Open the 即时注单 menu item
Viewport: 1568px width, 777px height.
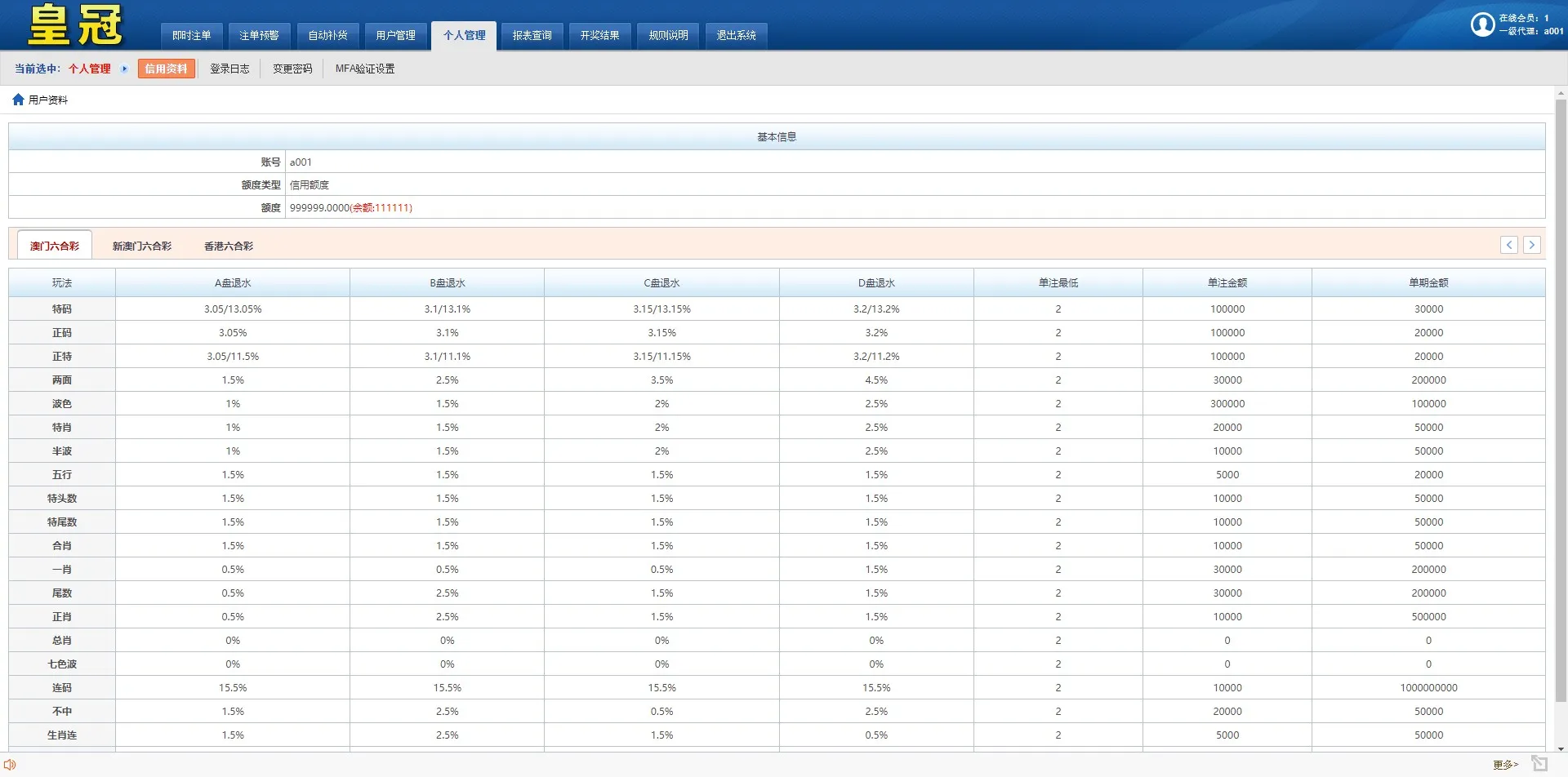[x=192, y=35]
